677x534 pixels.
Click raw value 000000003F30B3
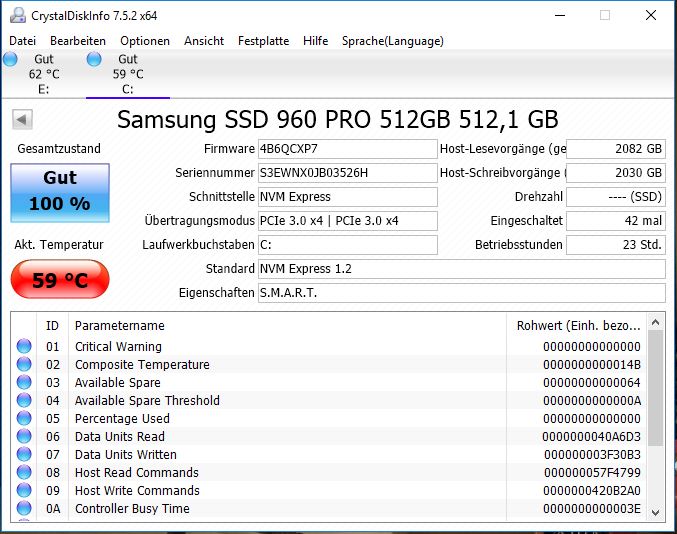click(592, 455)
